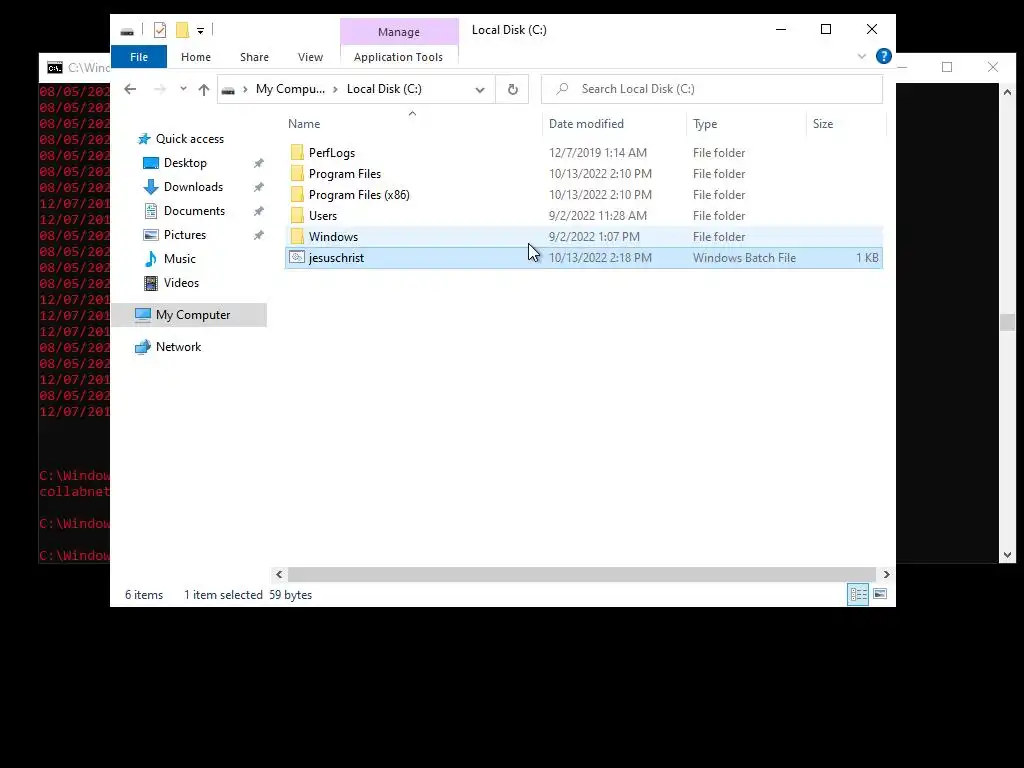
Task: Open Downloads in the navigation pane
Action: coord(193,187)
